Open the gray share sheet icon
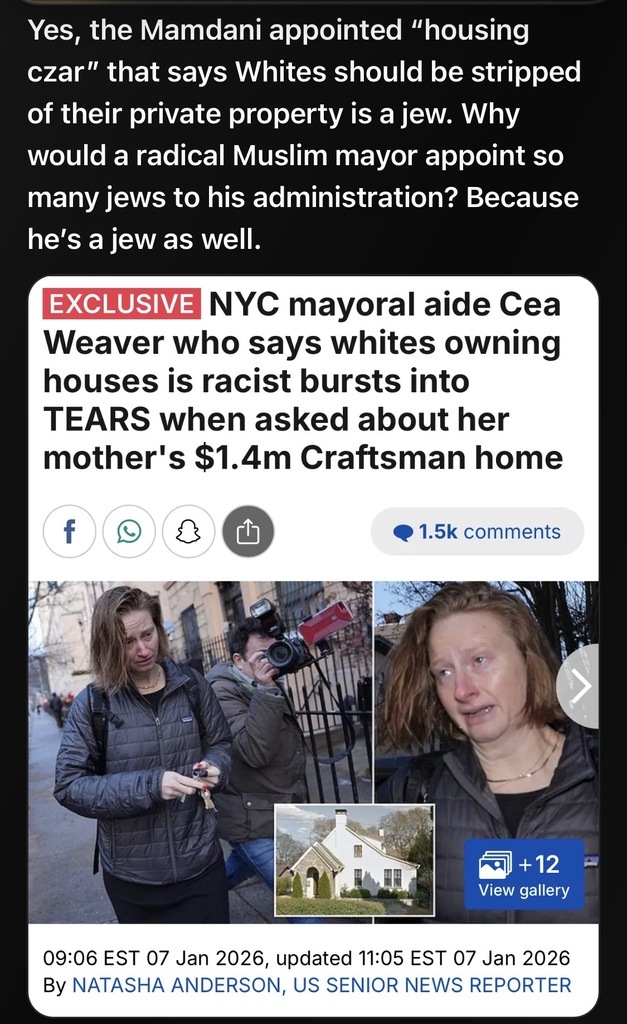 (x=248, y=532)
